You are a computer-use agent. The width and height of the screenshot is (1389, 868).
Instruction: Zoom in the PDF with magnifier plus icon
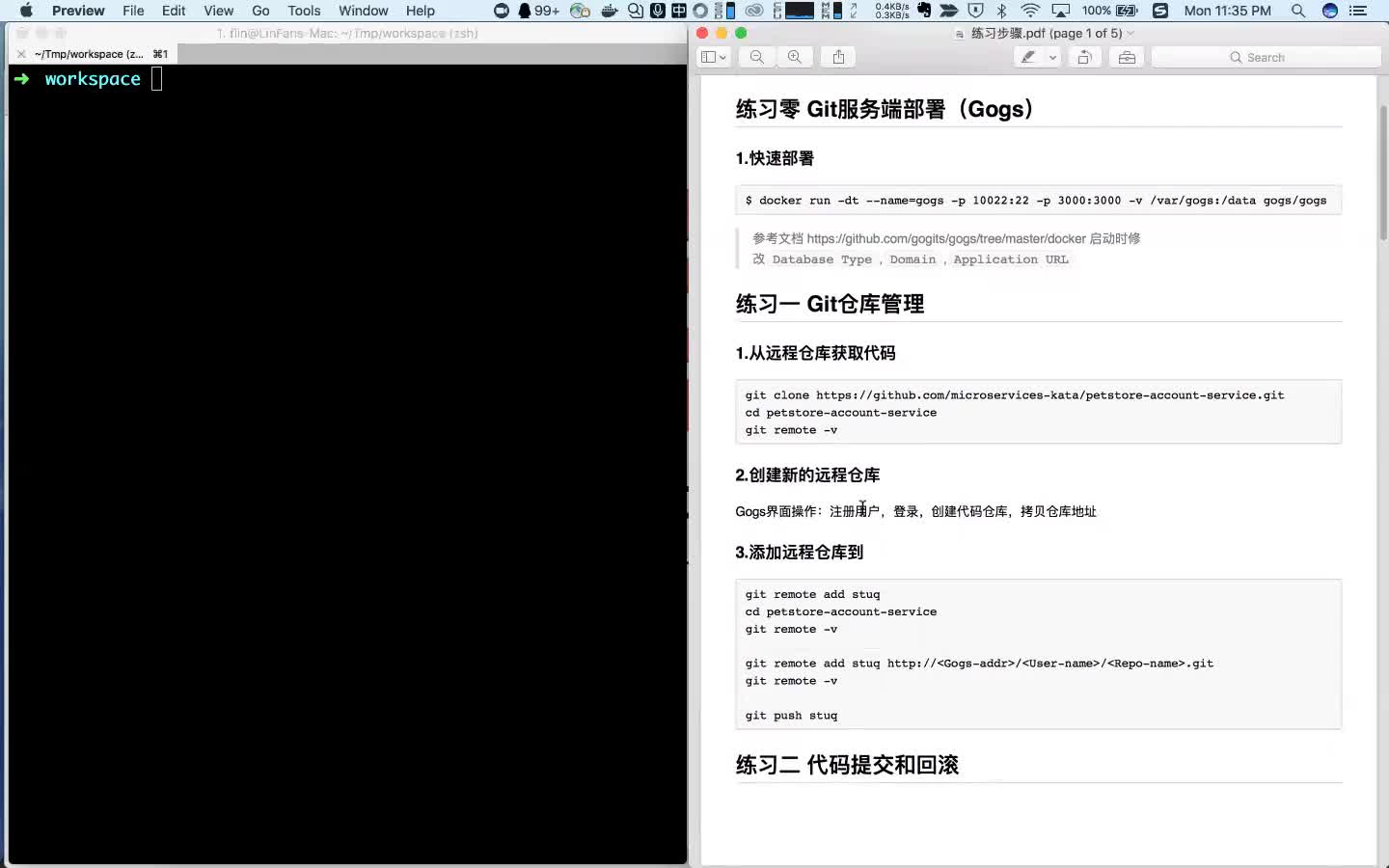795,57
